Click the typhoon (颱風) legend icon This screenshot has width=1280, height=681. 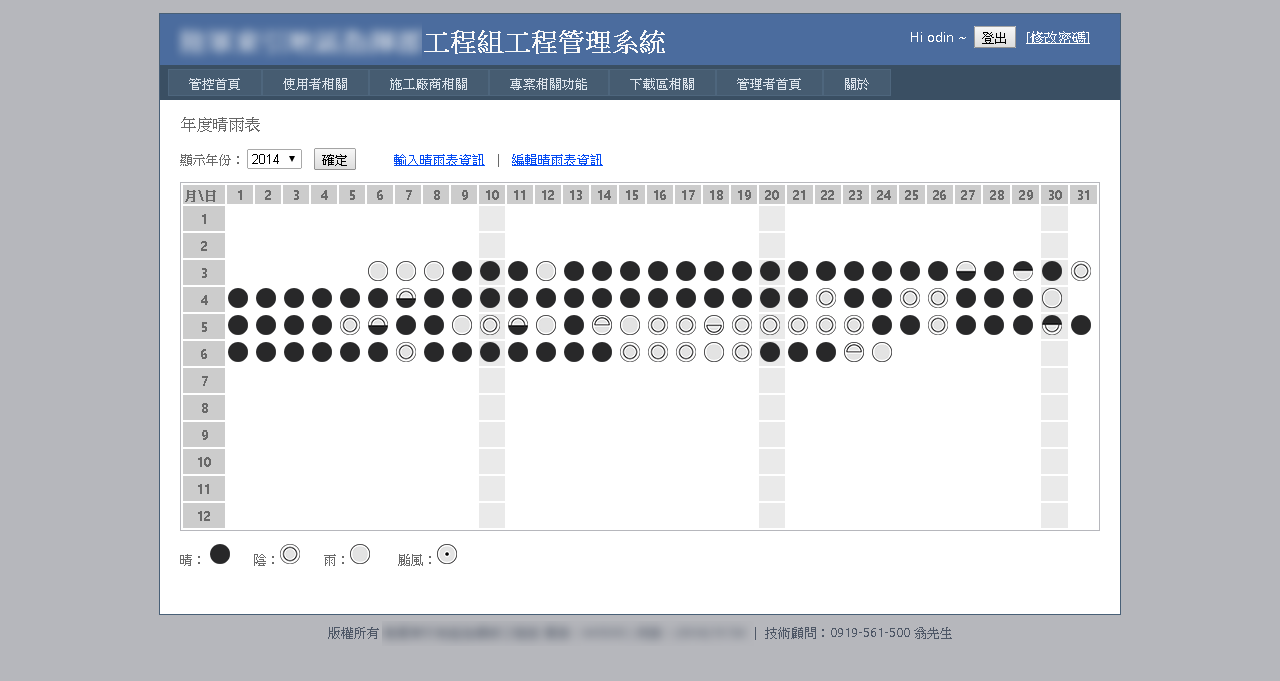click(447, 554)
